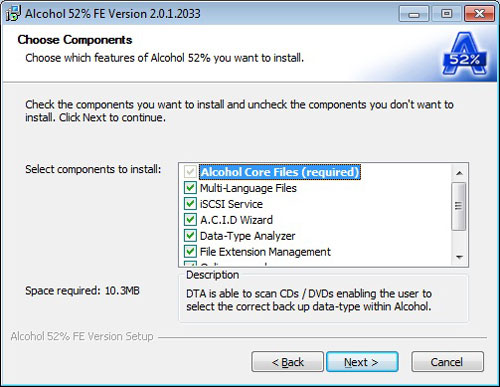The width and height of the screenshot is (500, 387).
Task: Uncheck the Multi-Language Files checkbox
Action: point(190,188)
